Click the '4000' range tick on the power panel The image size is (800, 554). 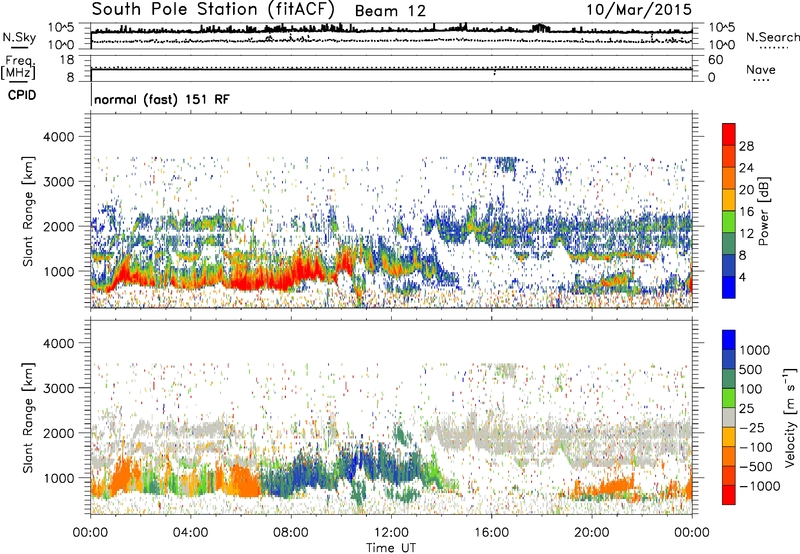coord(58,137)
